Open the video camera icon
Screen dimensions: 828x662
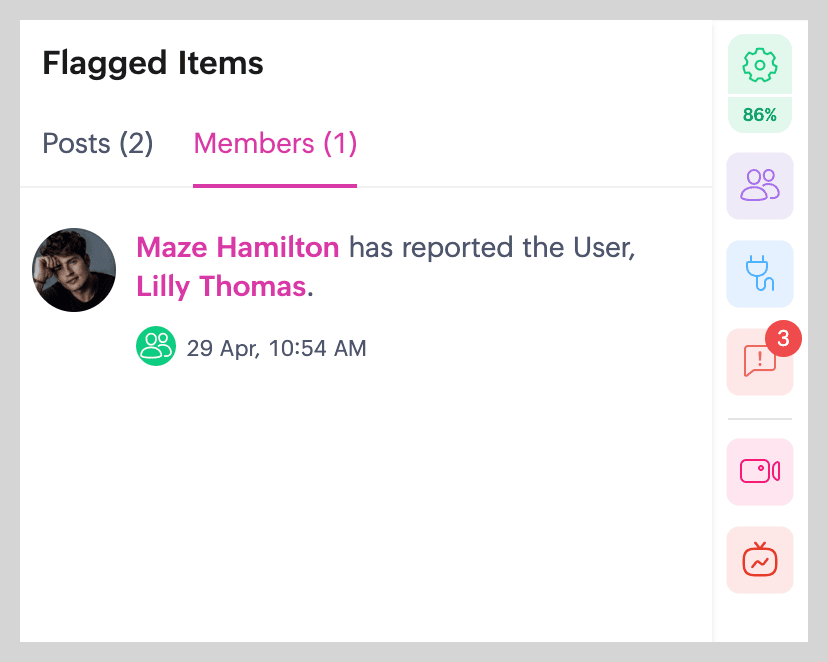click(760, 471)
